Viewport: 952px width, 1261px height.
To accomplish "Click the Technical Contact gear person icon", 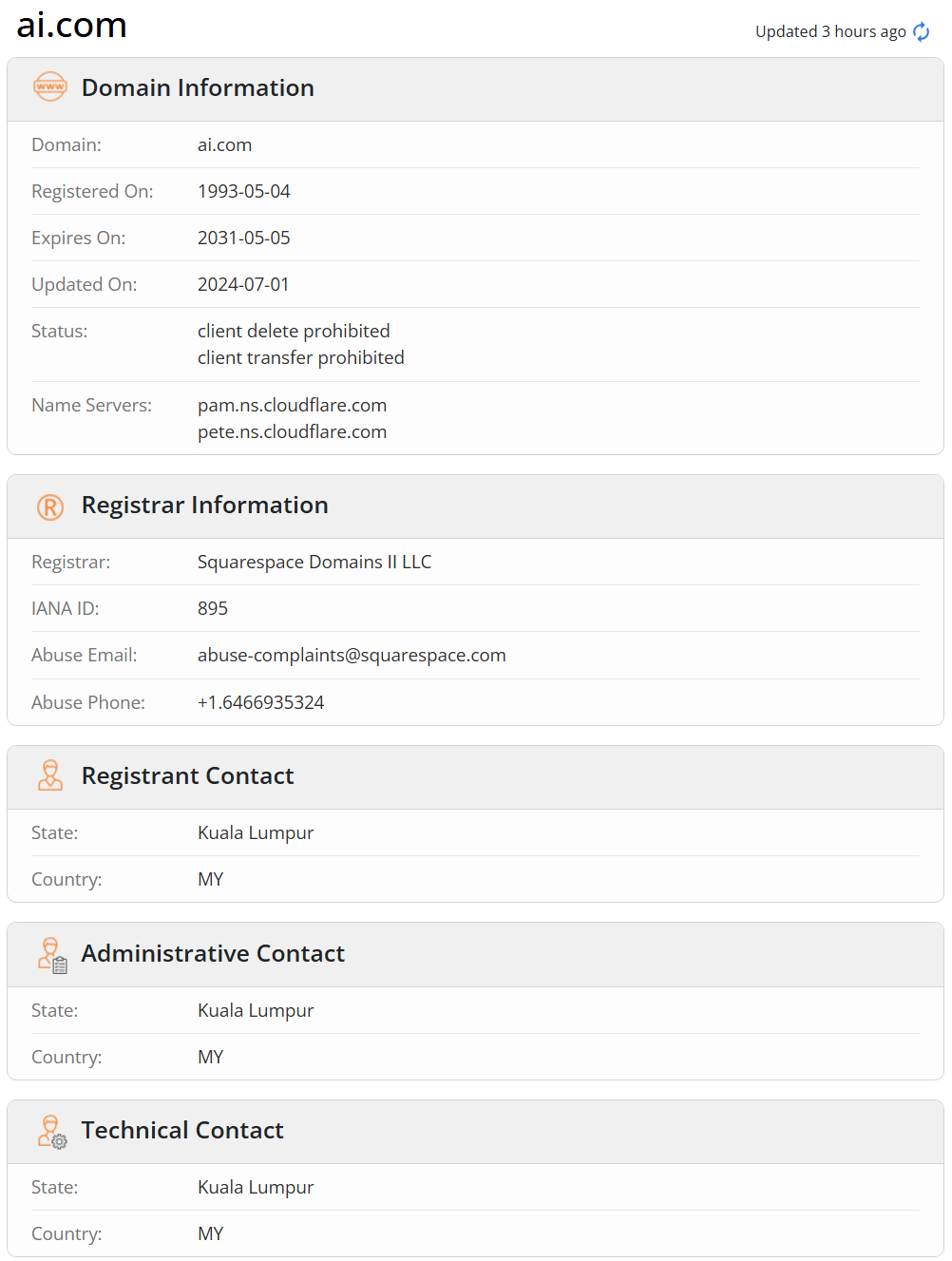I will tap(52, 1131).
